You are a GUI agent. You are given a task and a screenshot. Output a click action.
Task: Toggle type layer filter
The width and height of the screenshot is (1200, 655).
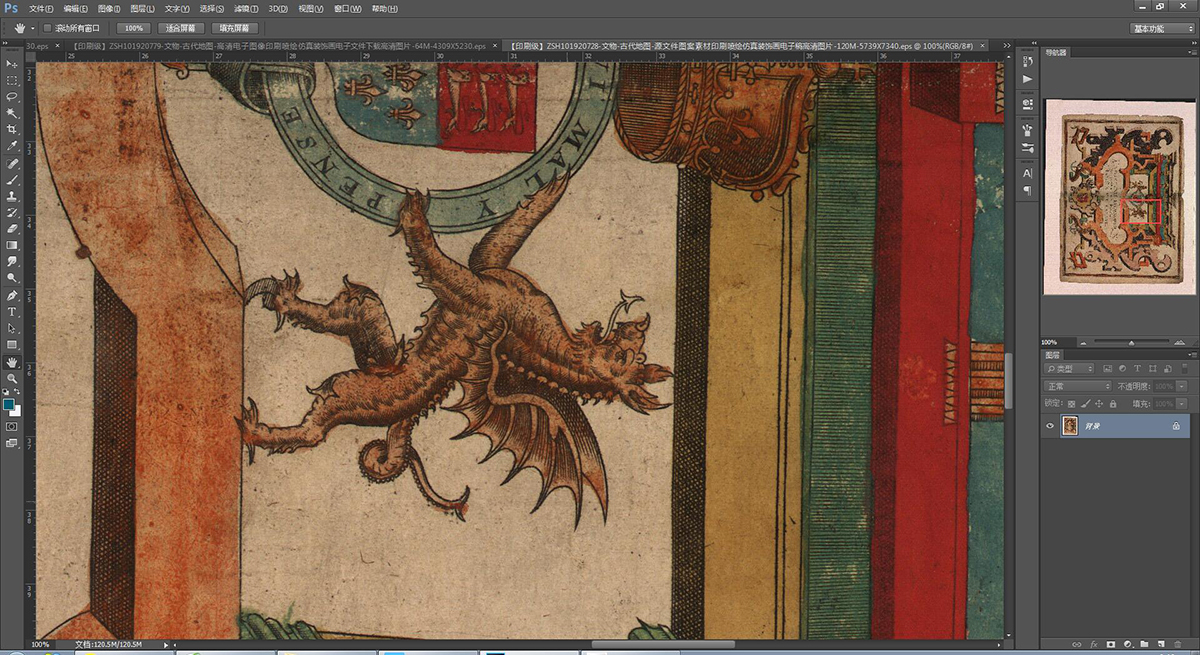coord(1137,369)
